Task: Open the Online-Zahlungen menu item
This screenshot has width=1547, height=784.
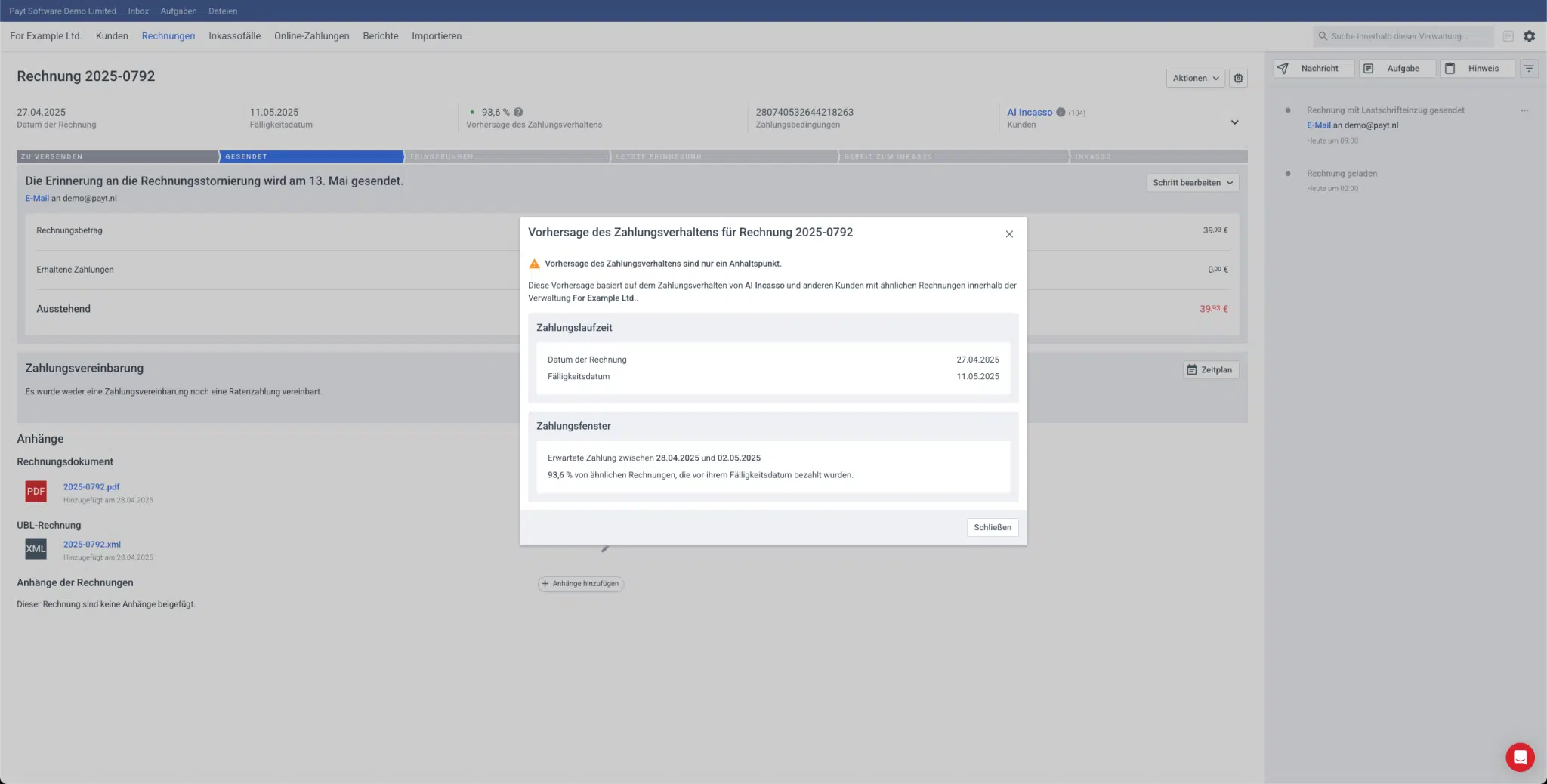Action: [312, 35]
